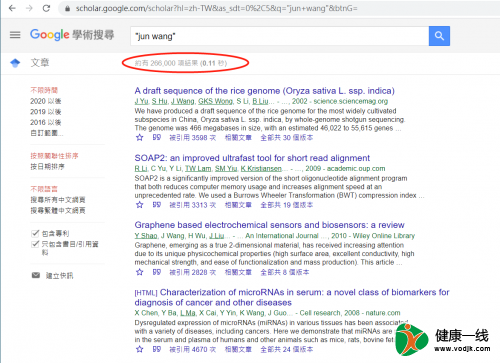Filter results to 2019 以後
500x363 pixels.
click(46, 111)
